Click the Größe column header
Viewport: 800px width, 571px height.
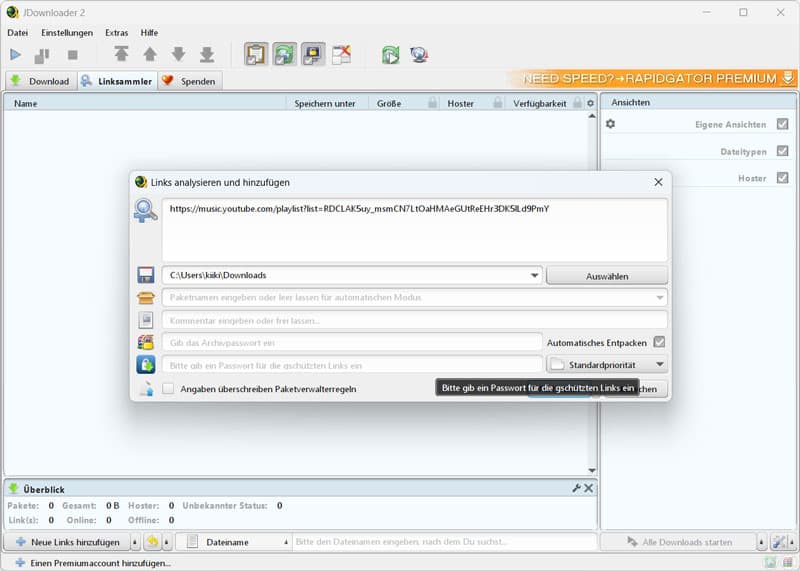pos(389,104)
